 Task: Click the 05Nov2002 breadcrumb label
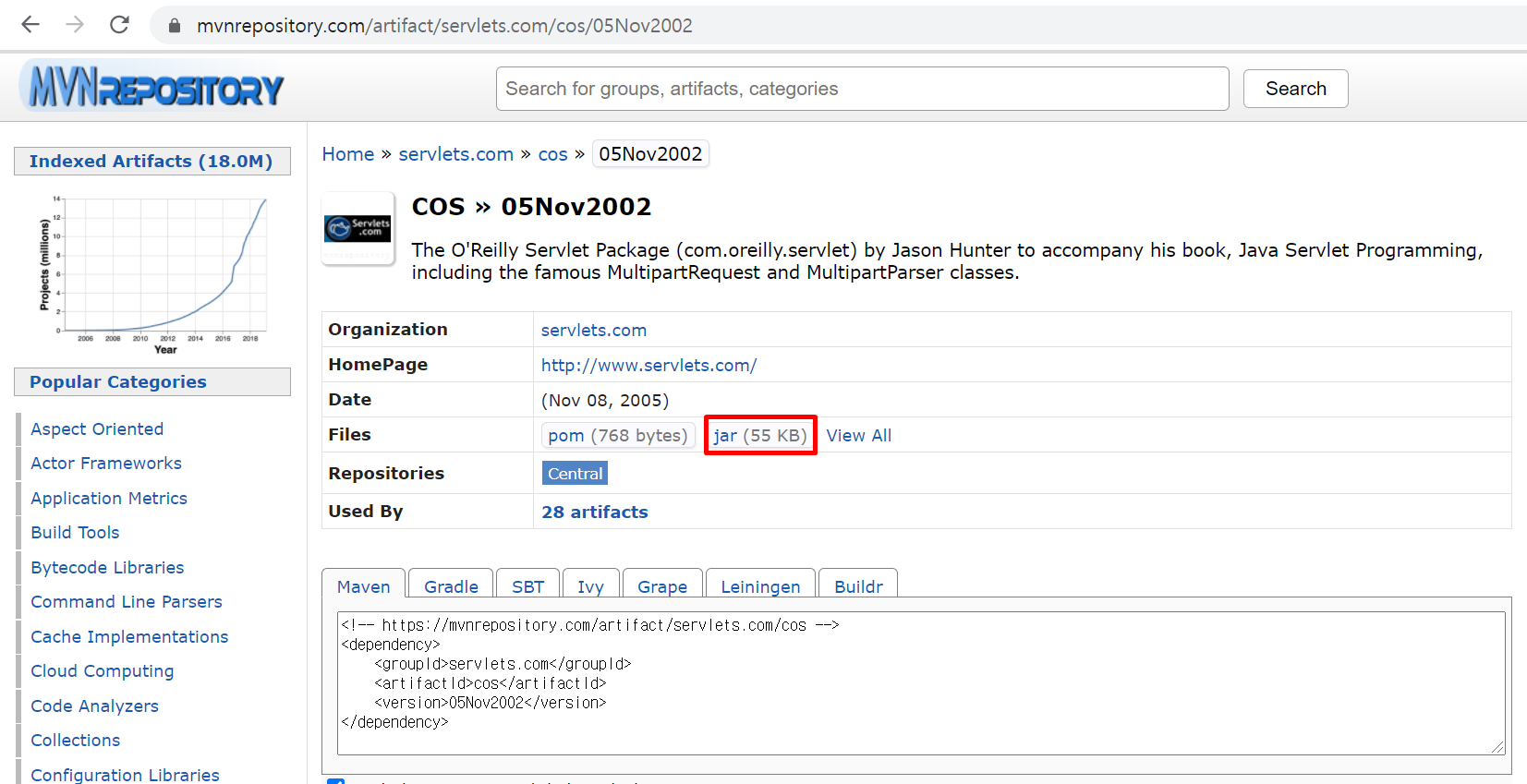coord(650,154)
